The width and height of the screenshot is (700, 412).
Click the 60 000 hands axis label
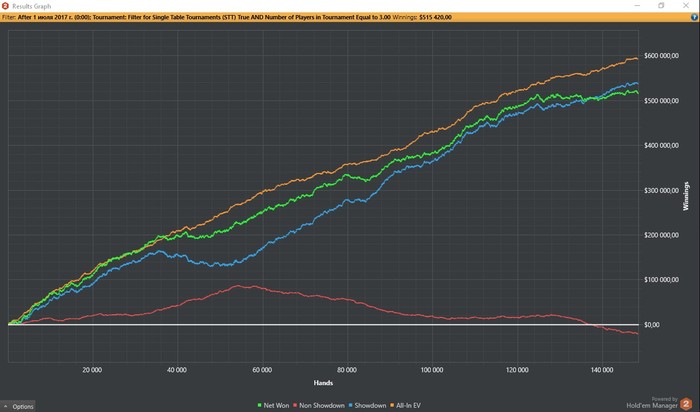262,370
